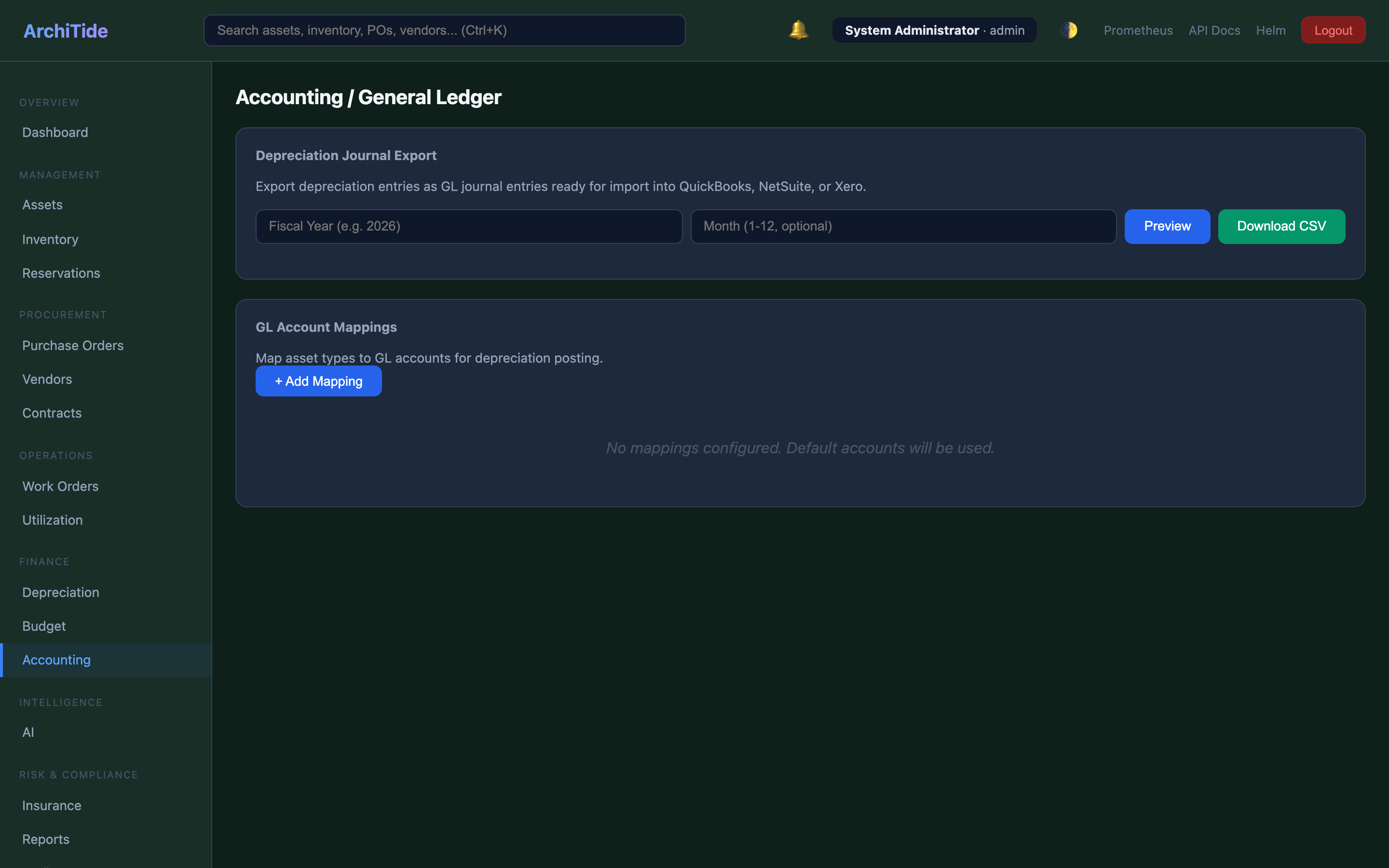Open the Dashboard page
The image size is (1389, 868).
54,132
